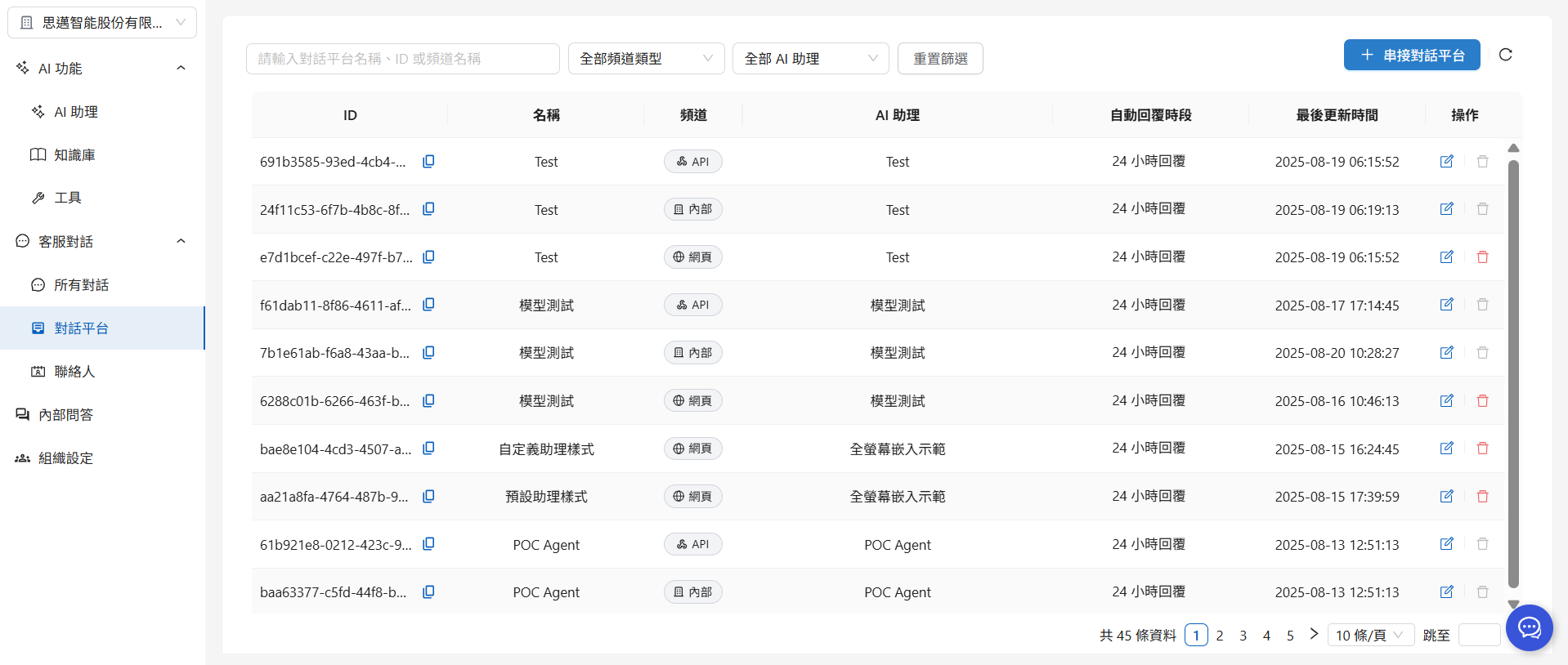Open the 全部 AI 助理 dropdown filter
Image resolution: width=1568 pixels, height=665 pixels.
pyautogui.click(x=810, y=59)
